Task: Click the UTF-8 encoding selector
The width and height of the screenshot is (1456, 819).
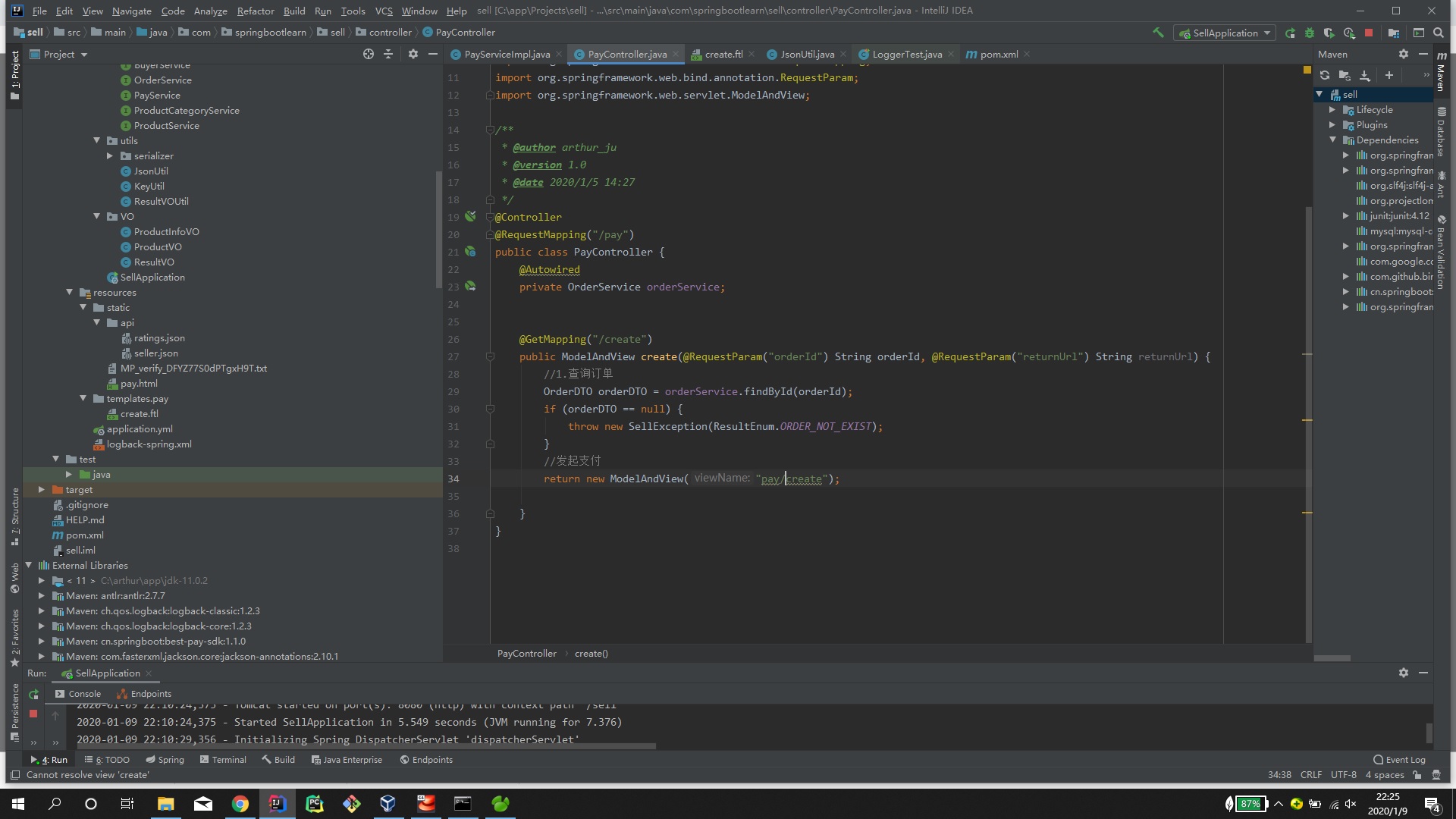Action: [x=1344, y=775]
